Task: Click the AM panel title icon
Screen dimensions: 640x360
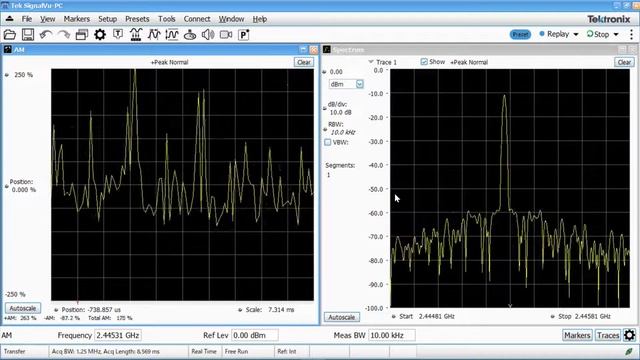Action: (x=8, y=50)
